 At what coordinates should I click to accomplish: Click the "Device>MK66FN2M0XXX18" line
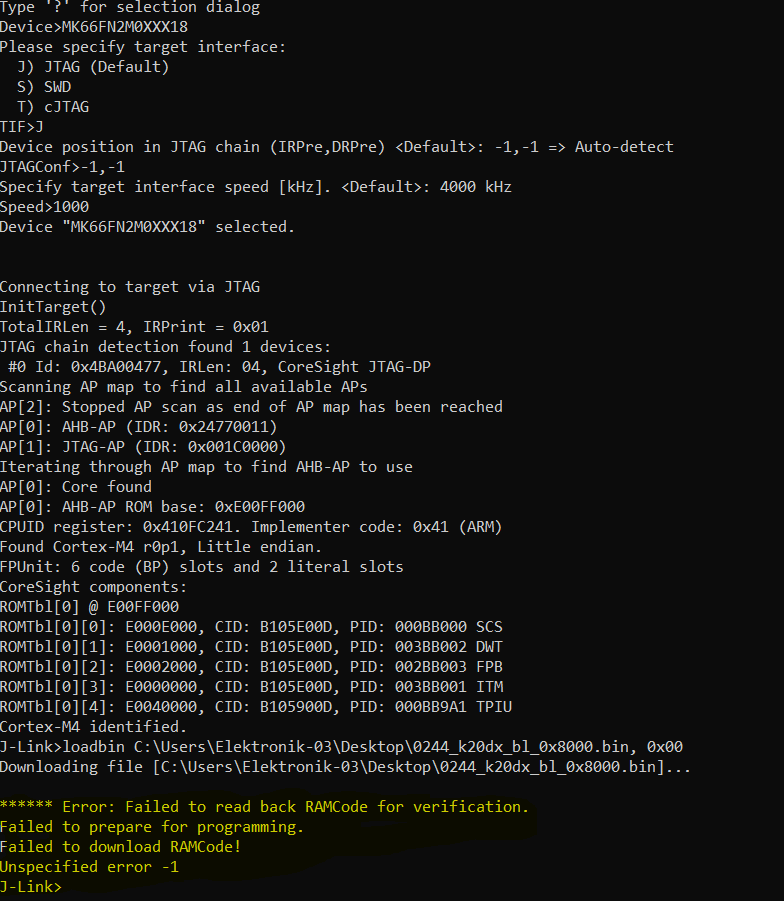[x=93, y=27]
